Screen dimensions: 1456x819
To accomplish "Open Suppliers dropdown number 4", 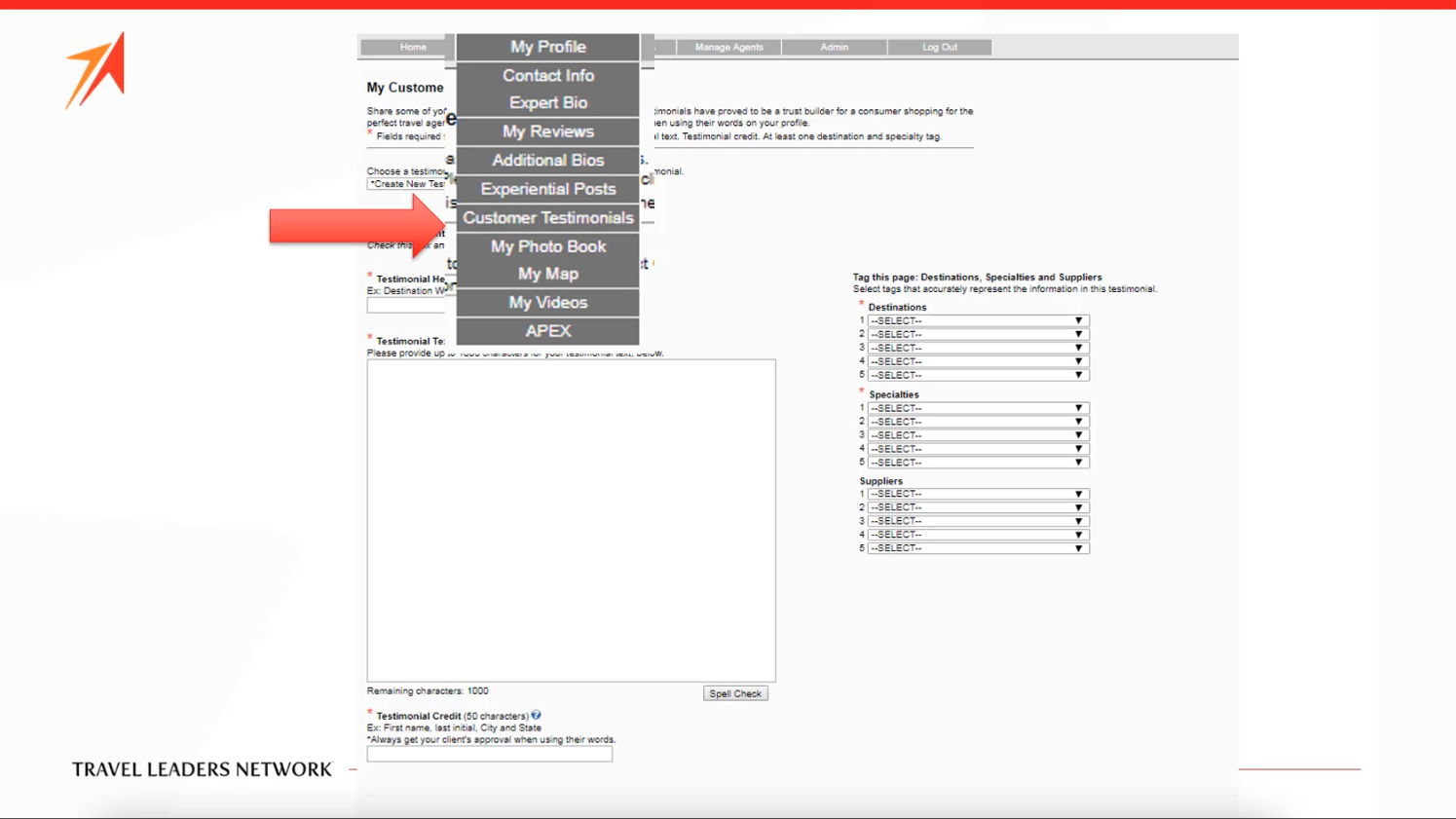I will (x=978, y=535).
